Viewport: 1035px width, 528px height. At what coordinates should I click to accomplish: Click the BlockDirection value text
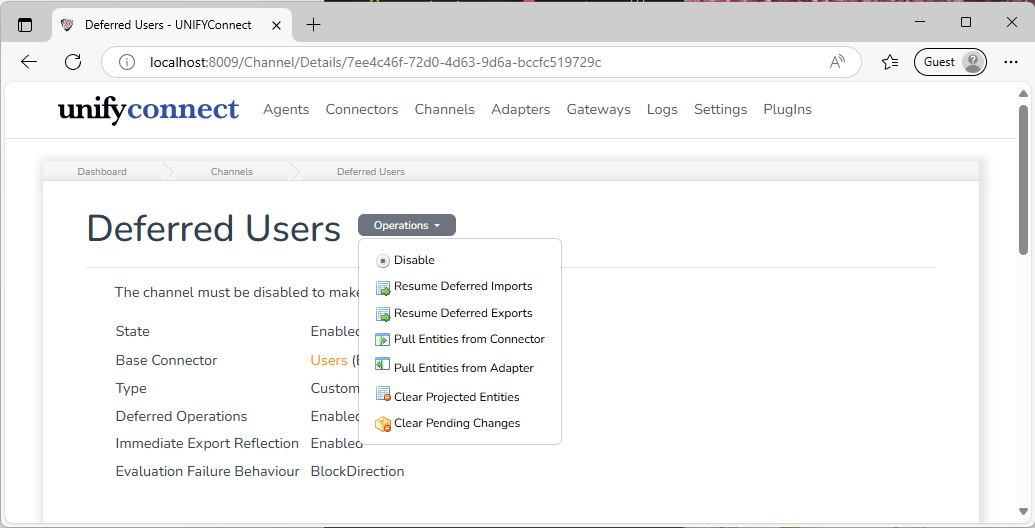[357, 471]
